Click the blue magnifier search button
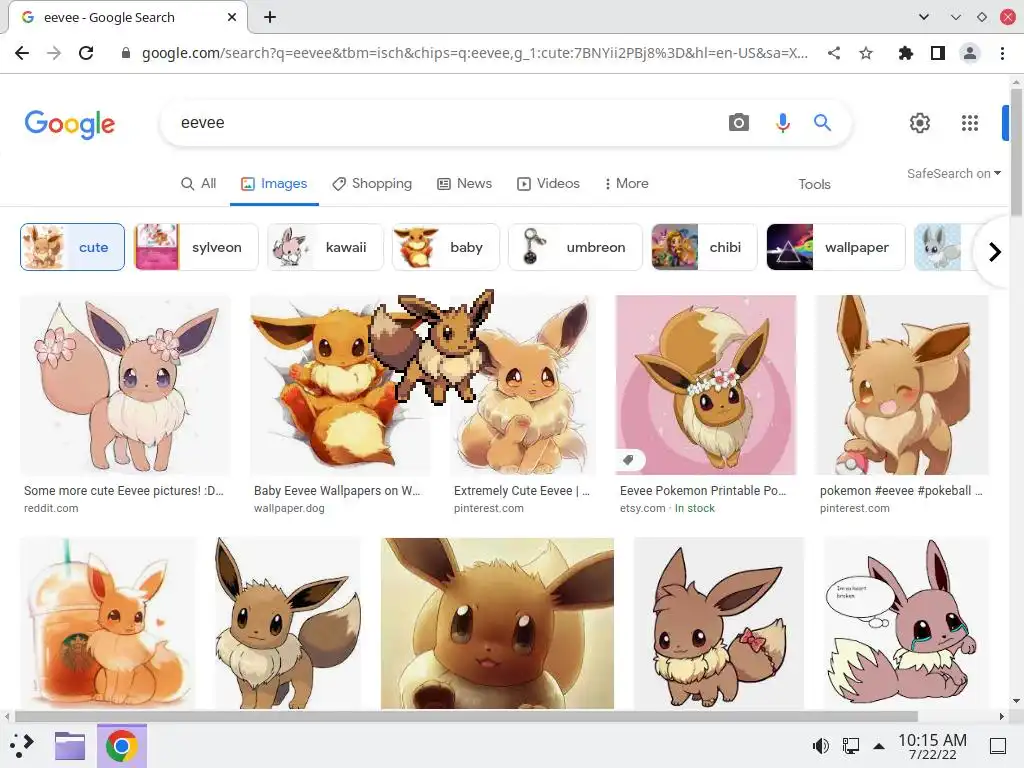 coord(822,123)
